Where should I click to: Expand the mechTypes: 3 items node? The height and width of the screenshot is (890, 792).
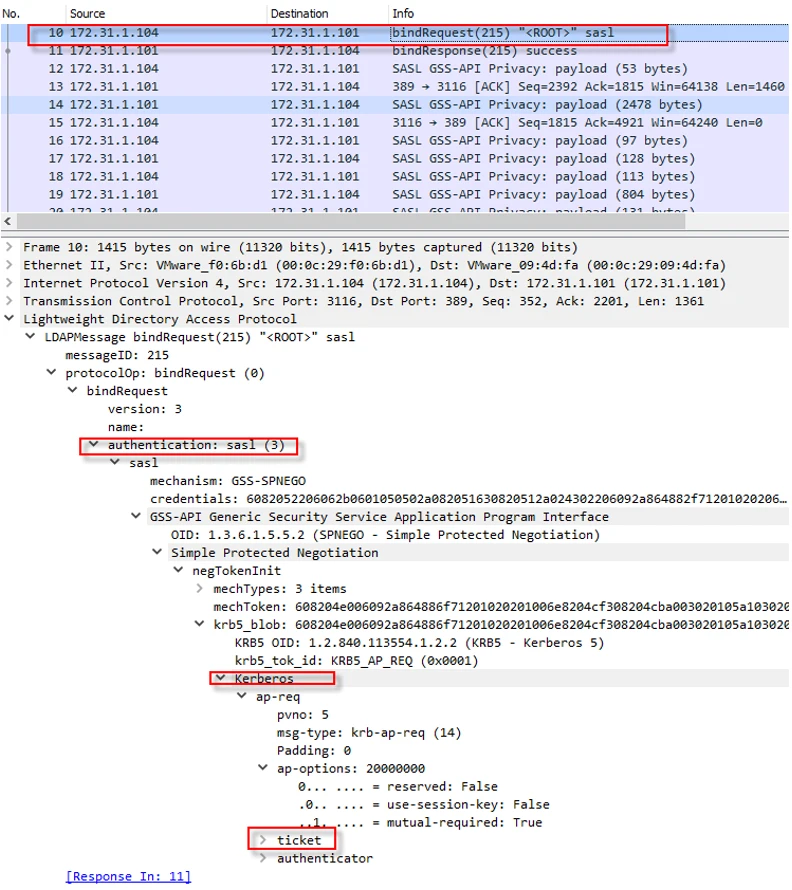click(x=200, y=589)
